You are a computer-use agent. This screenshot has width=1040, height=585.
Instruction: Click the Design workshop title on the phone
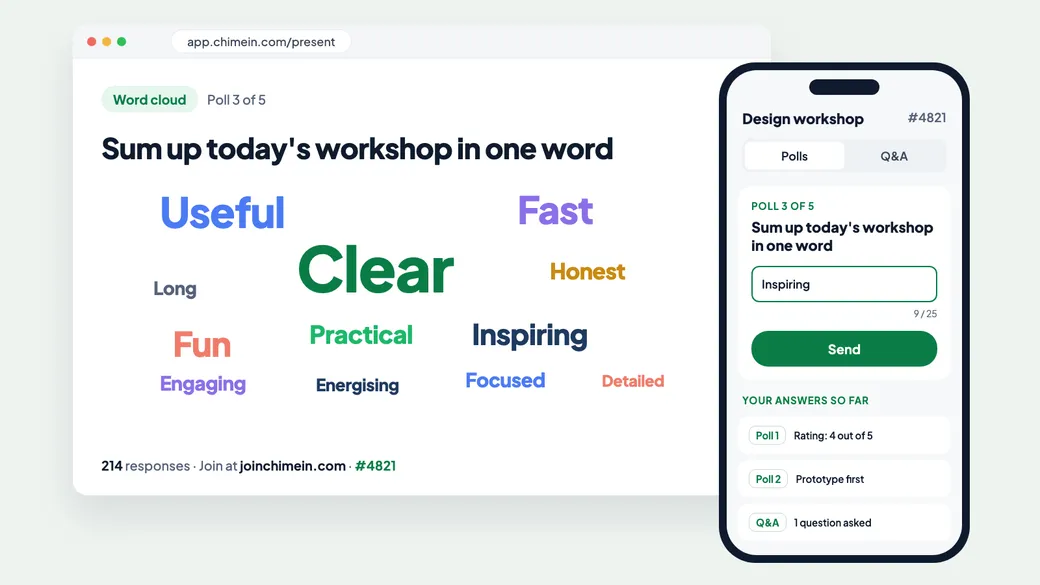pos(803,119)
